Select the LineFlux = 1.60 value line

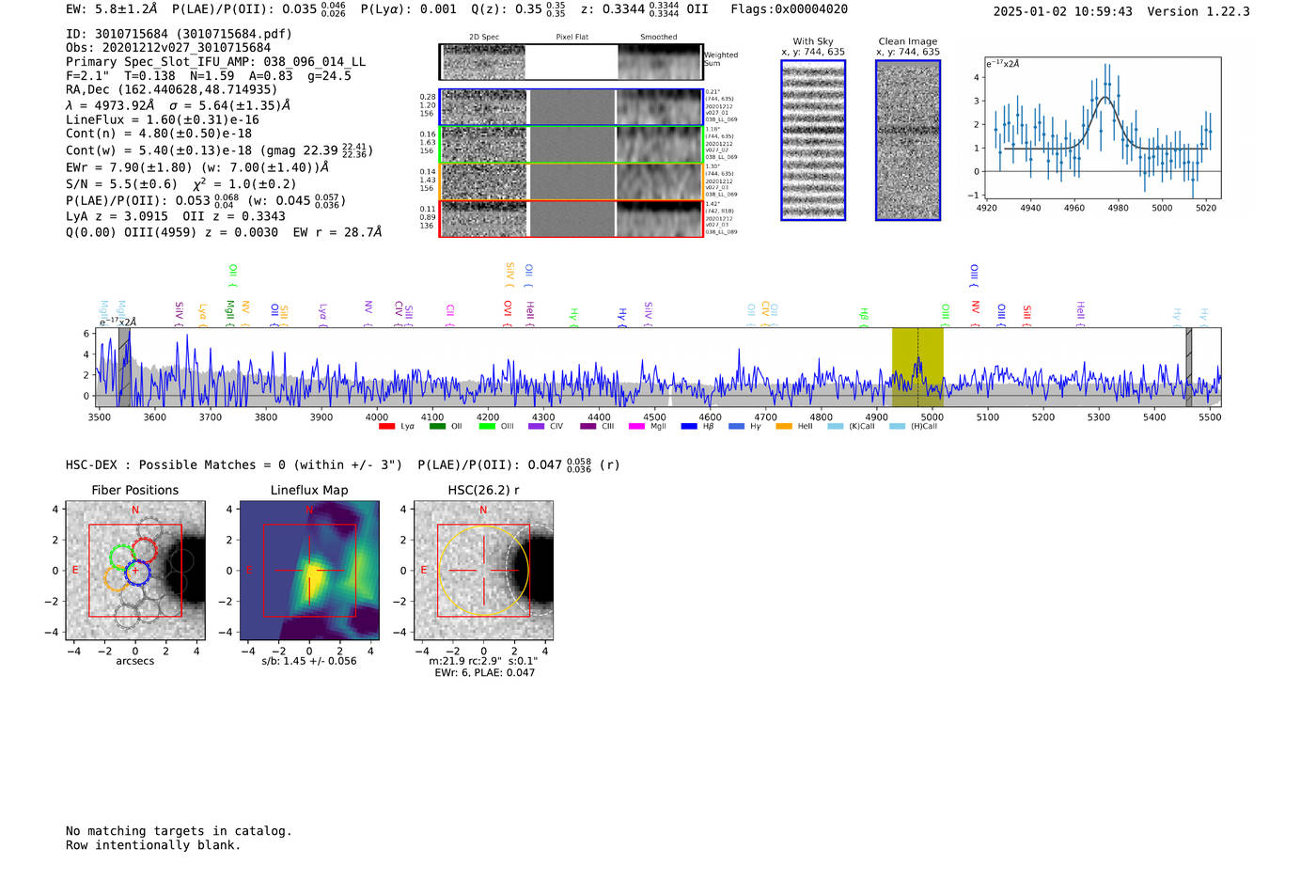[163, 120]
